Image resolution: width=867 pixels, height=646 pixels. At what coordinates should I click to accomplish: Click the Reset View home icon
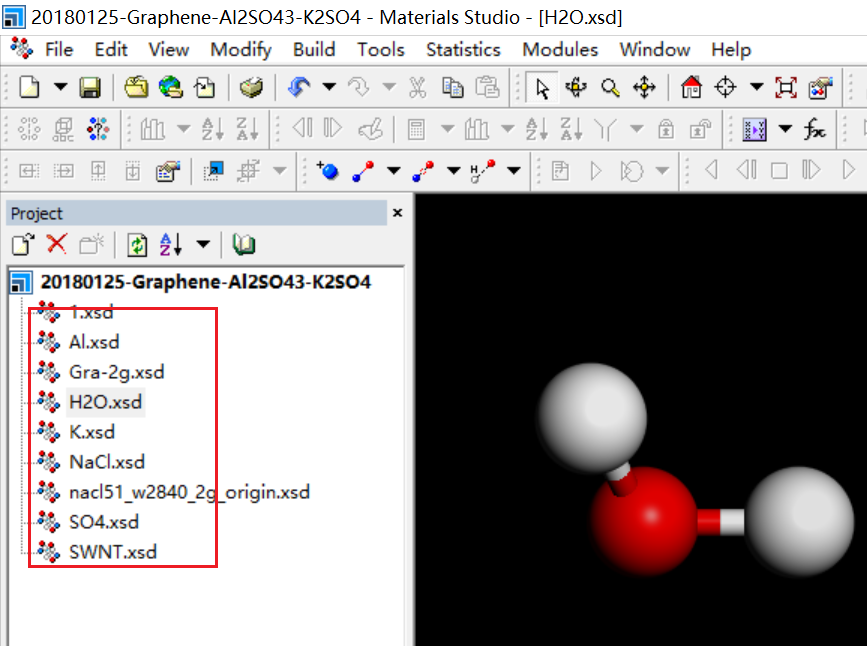[x=691, y=87]
